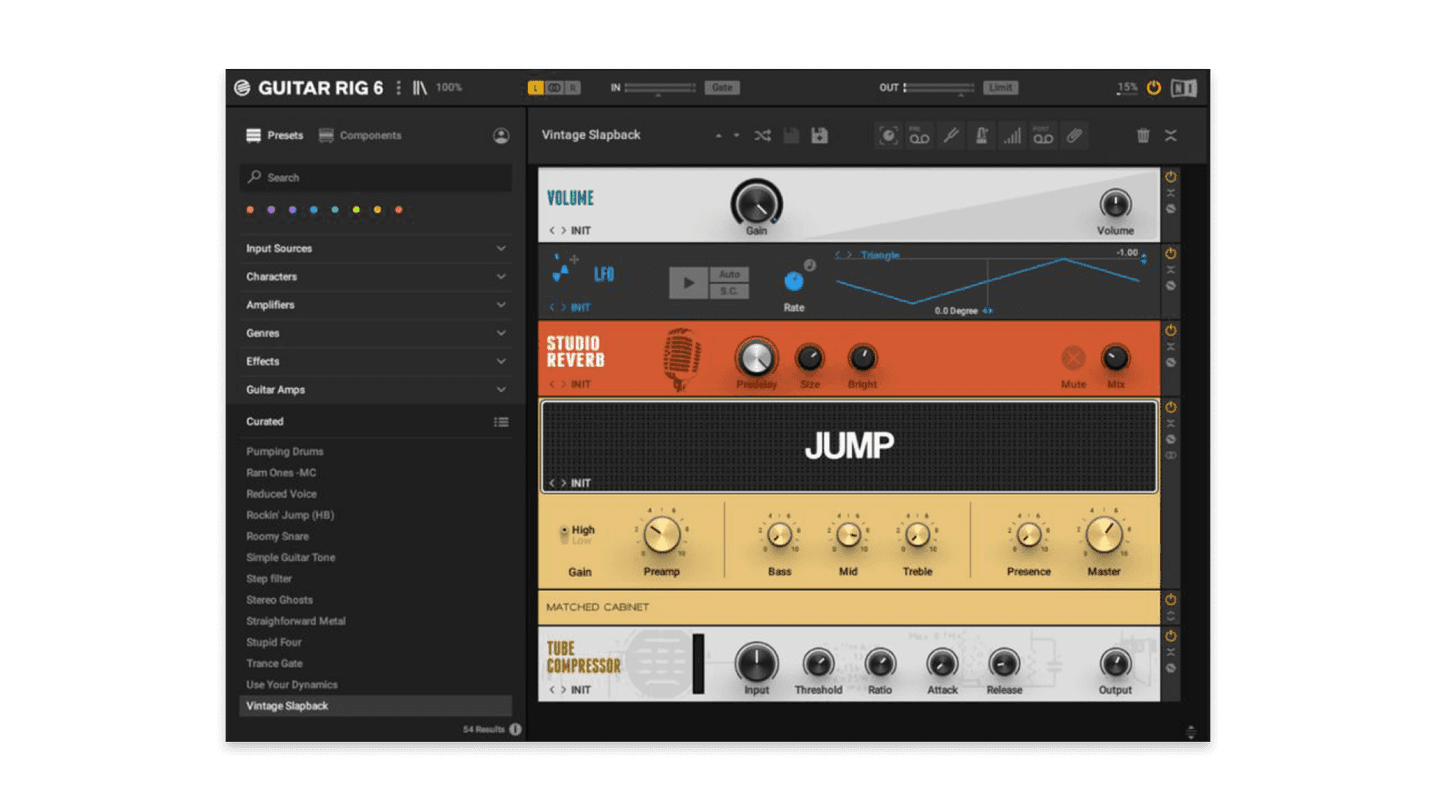Open the preset attachments view
Screen dimensions: 1440x810
click(x=1075, y=135)
